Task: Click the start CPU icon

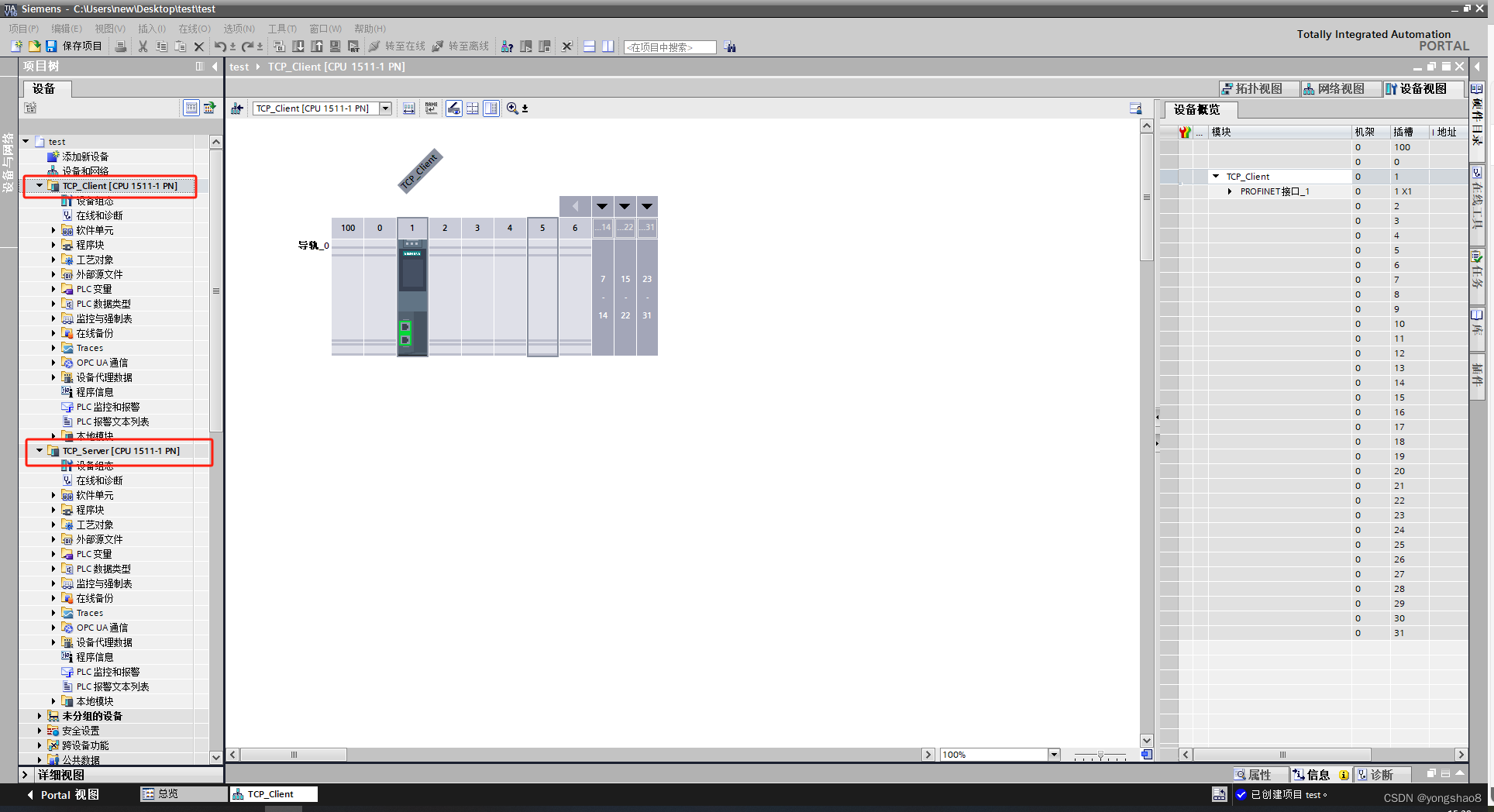Action: pos(526,46)
